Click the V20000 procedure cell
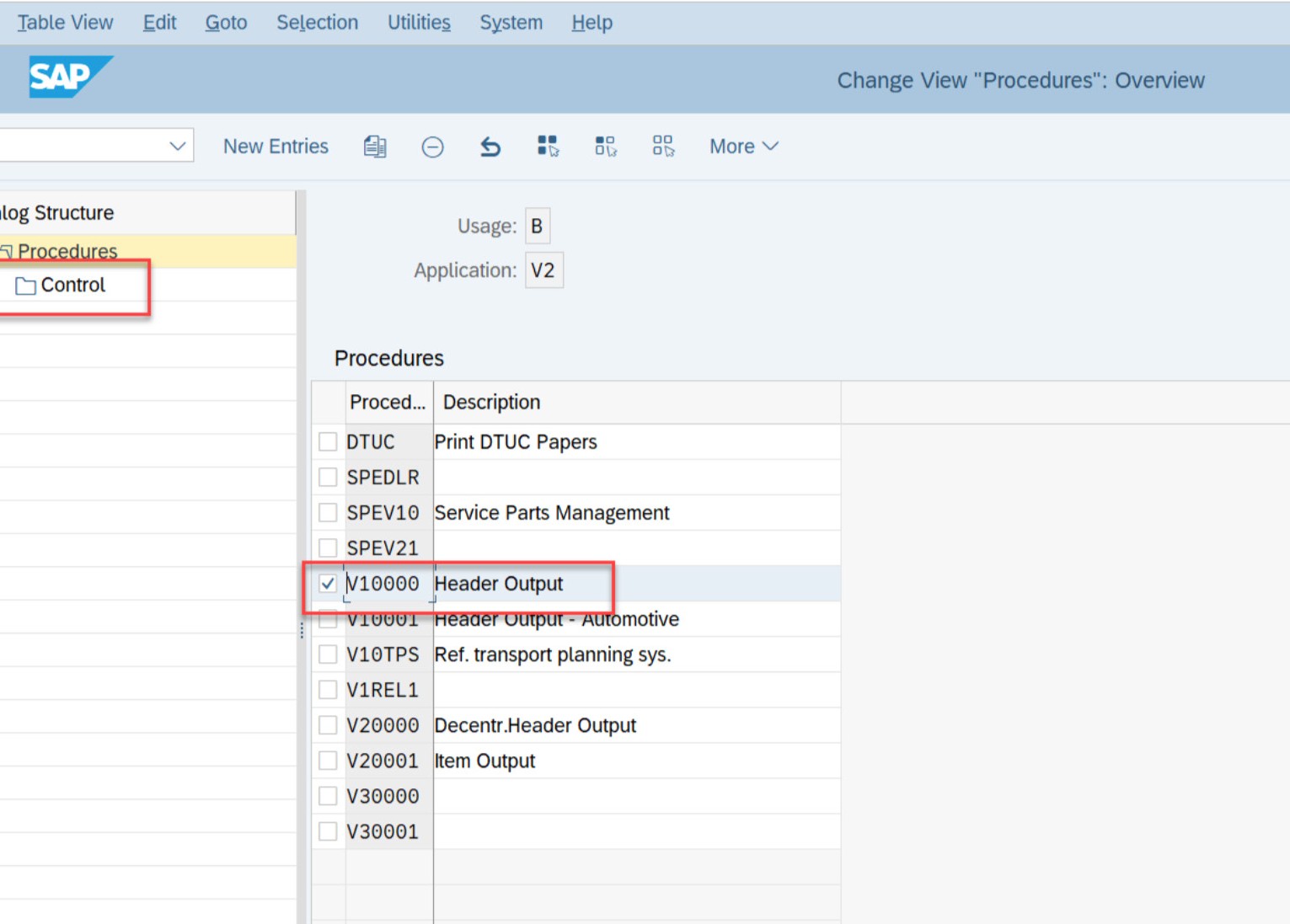 (388, 724)
